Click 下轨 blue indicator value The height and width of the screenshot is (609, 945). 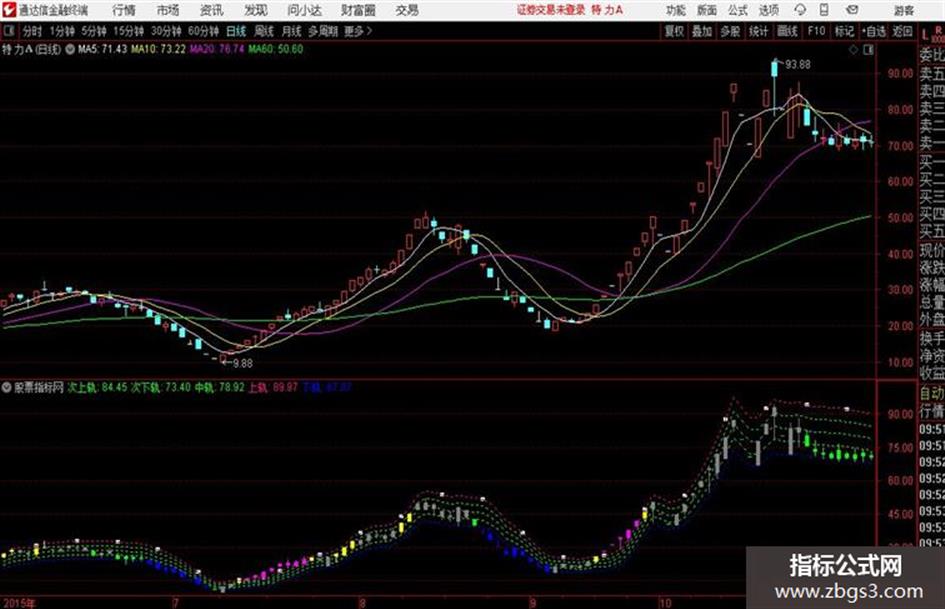coord(326,387)
